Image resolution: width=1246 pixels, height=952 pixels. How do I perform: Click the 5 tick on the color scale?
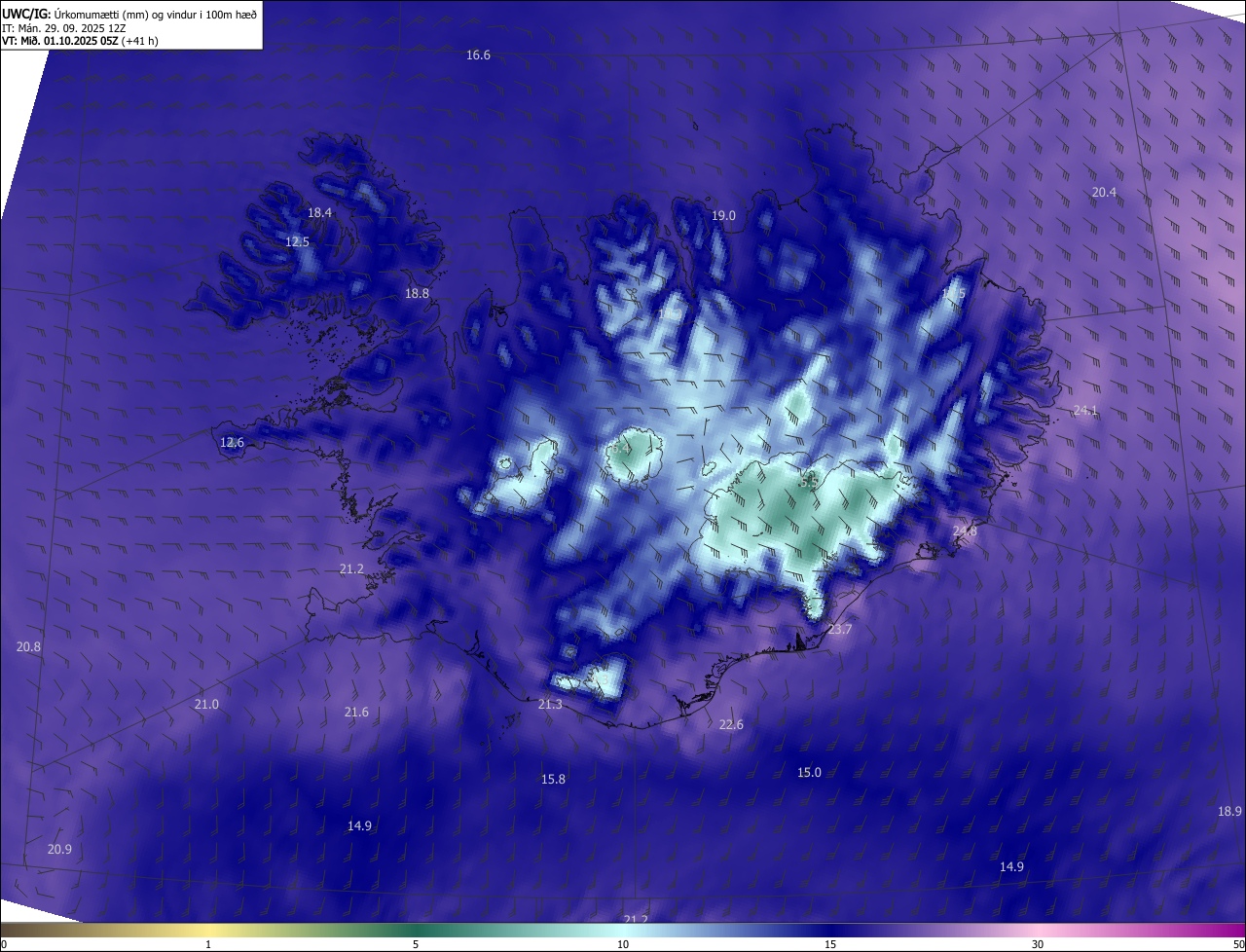[x=416, y=944]
